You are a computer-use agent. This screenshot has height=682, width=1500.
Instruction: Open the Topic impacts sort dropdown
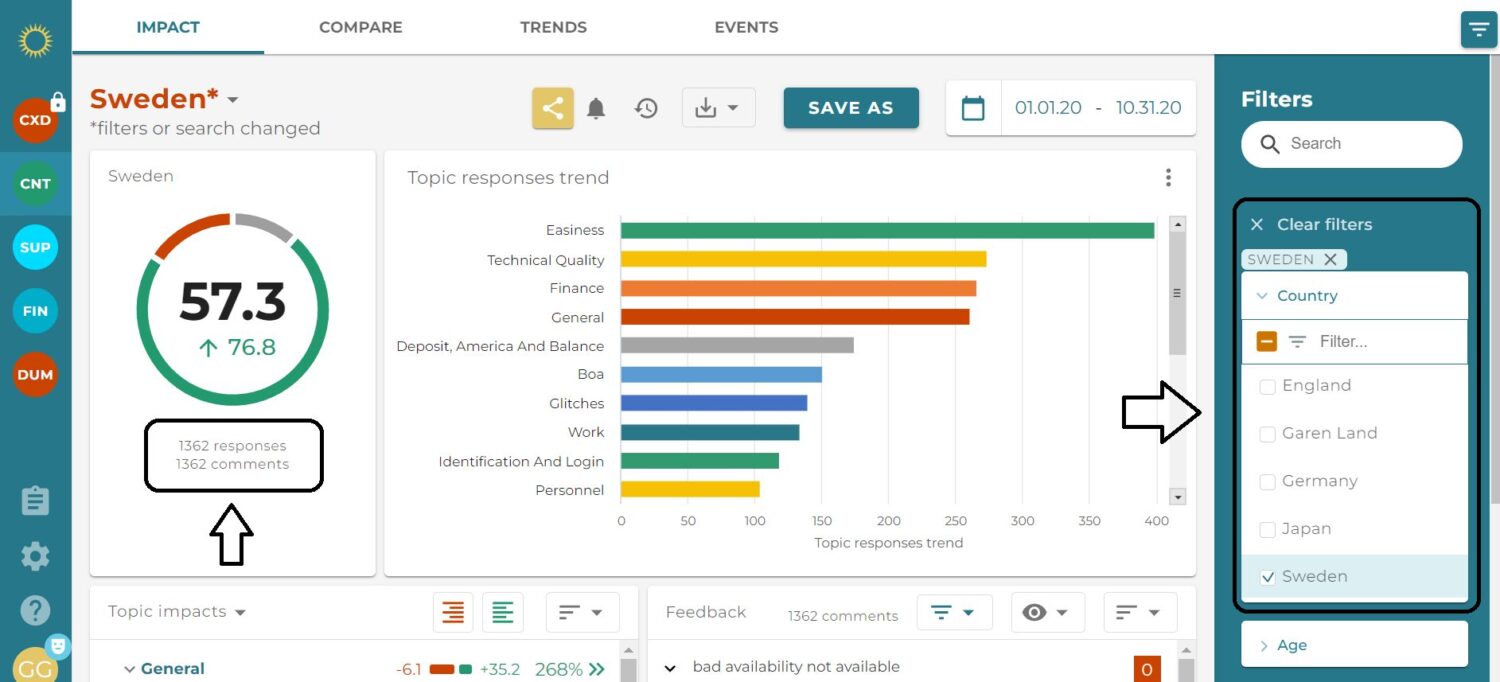point(582,612)
